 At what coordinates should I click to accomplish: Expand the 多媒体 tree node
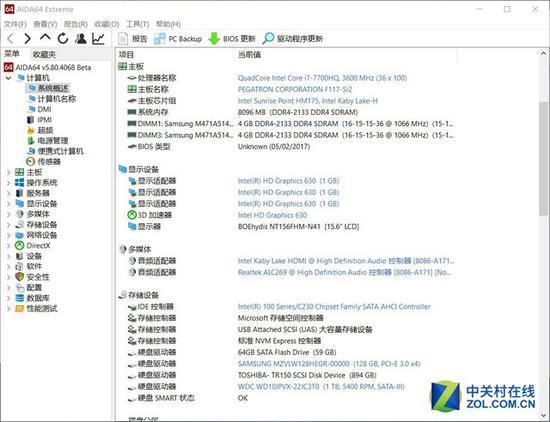(x=8, y=214)
